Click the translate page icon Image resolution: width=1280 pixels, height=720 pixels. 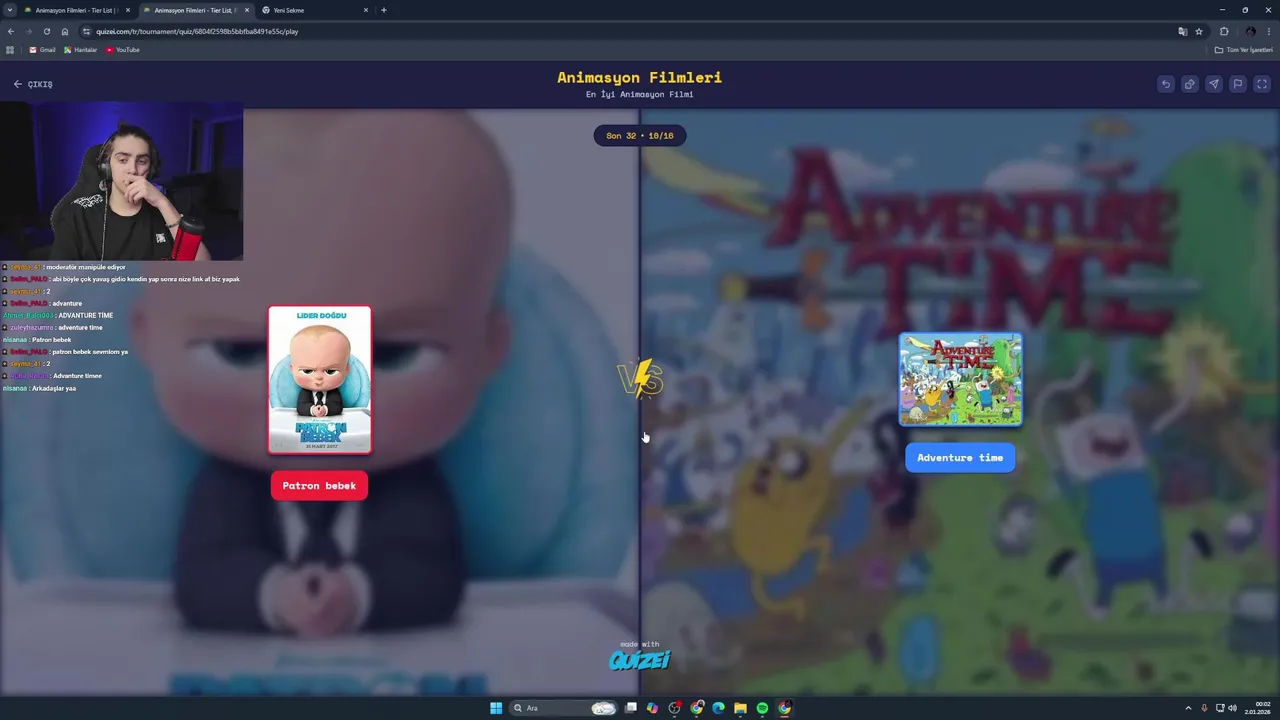click(x=1183, y=31)
